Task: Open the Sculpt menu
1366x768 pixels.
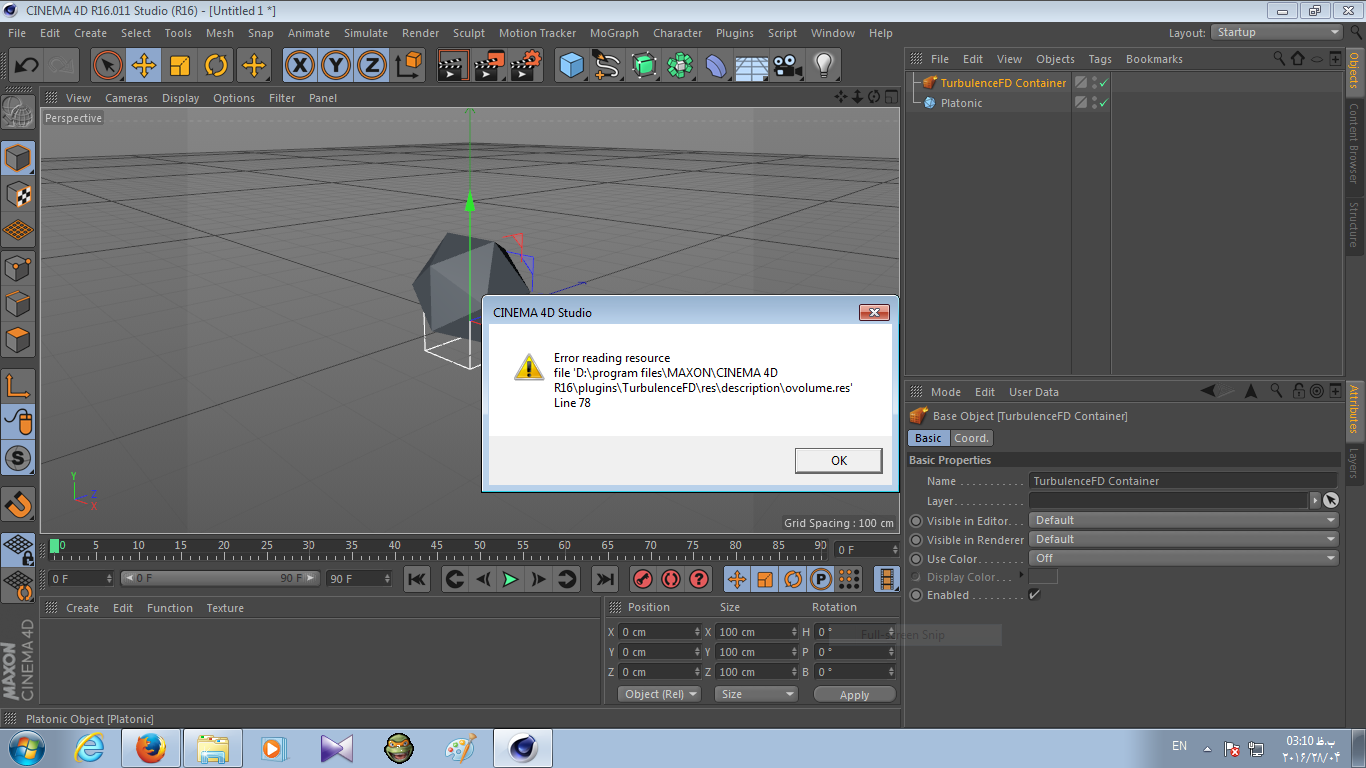Action: (x=469, y=33)
